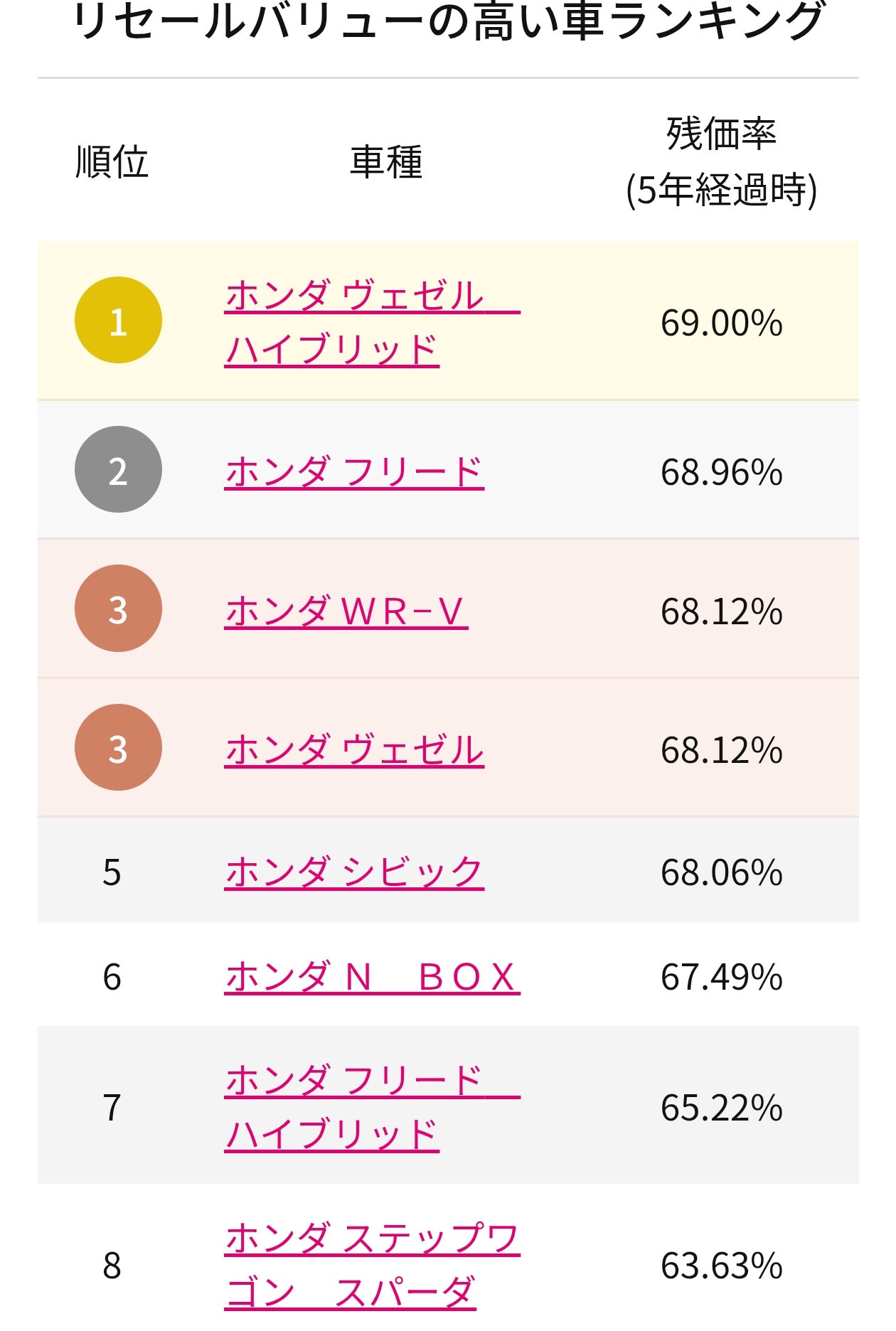896x1331 pixels.
Task: Click the gold rank 1 badge
Action: 118,321
